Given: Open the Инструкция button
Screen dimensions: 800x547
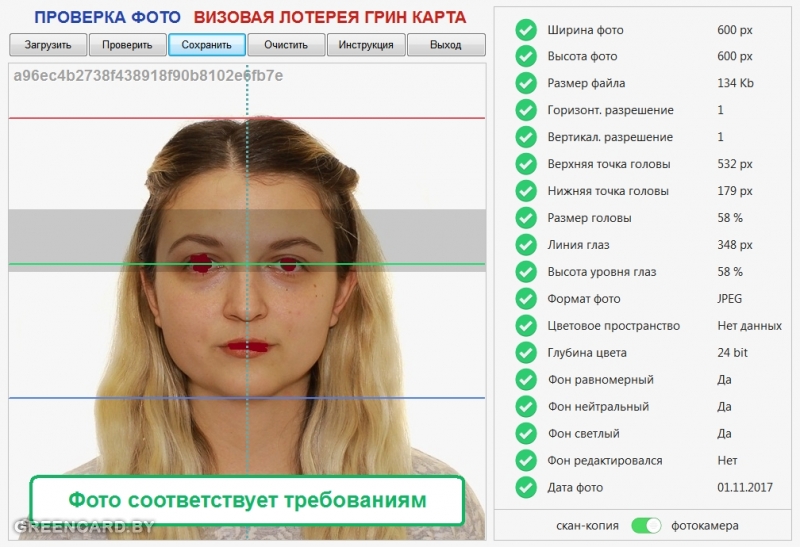Looking at the screenshot, I should pos(366,45).
